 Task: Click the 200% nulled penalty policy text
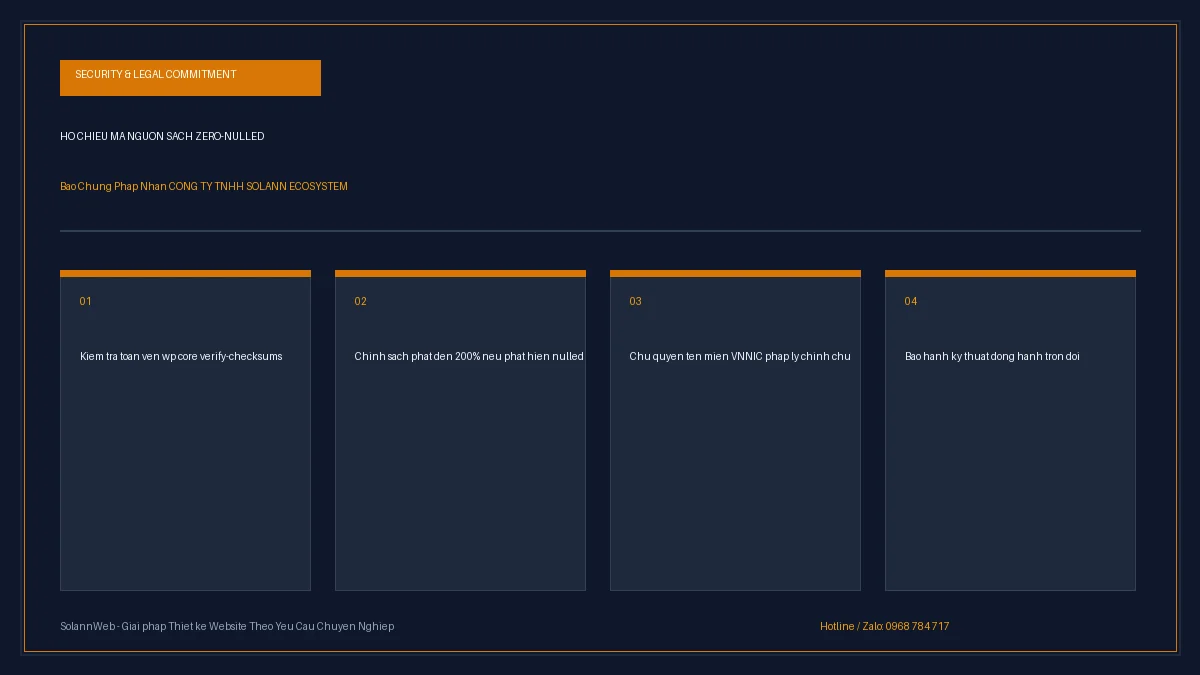(469, 356)
